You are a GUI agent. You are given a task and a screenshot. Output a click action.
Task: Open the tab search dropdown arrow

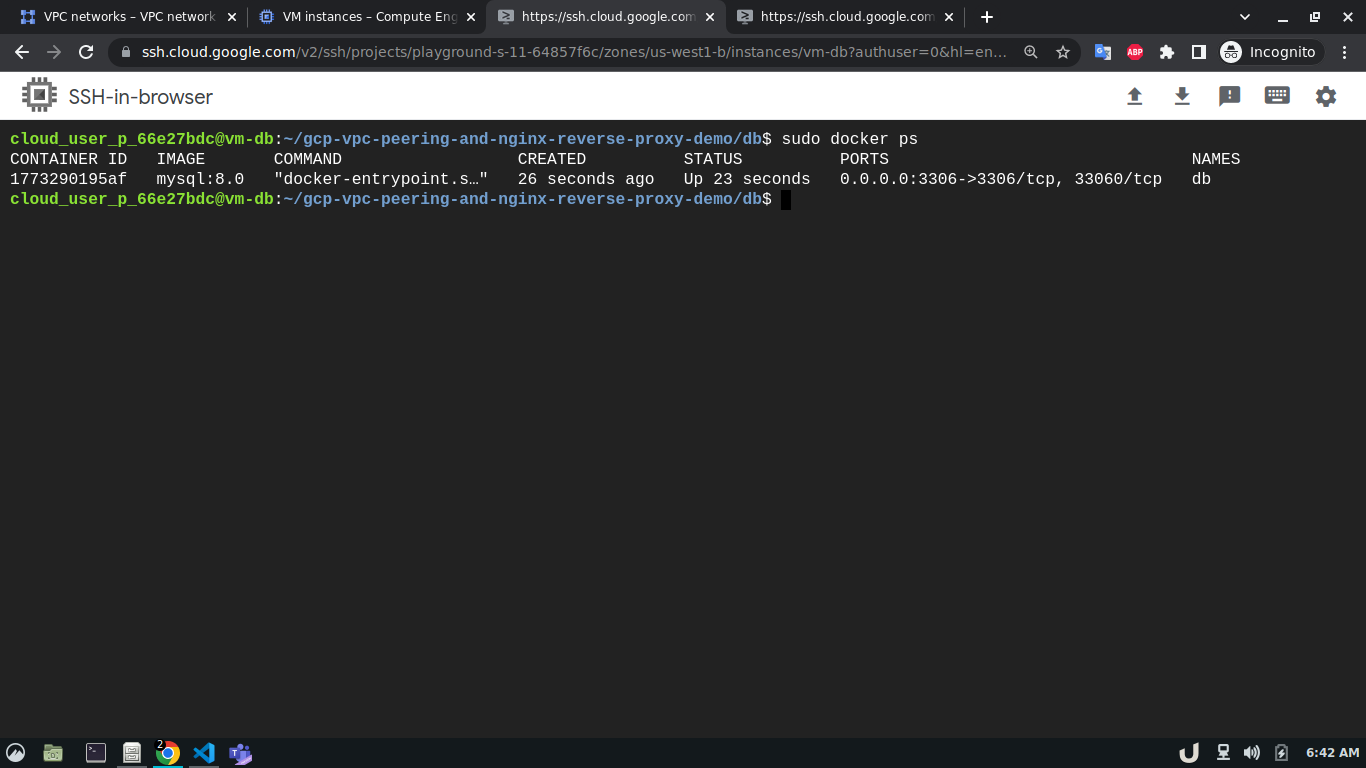tap(1245, 17)
